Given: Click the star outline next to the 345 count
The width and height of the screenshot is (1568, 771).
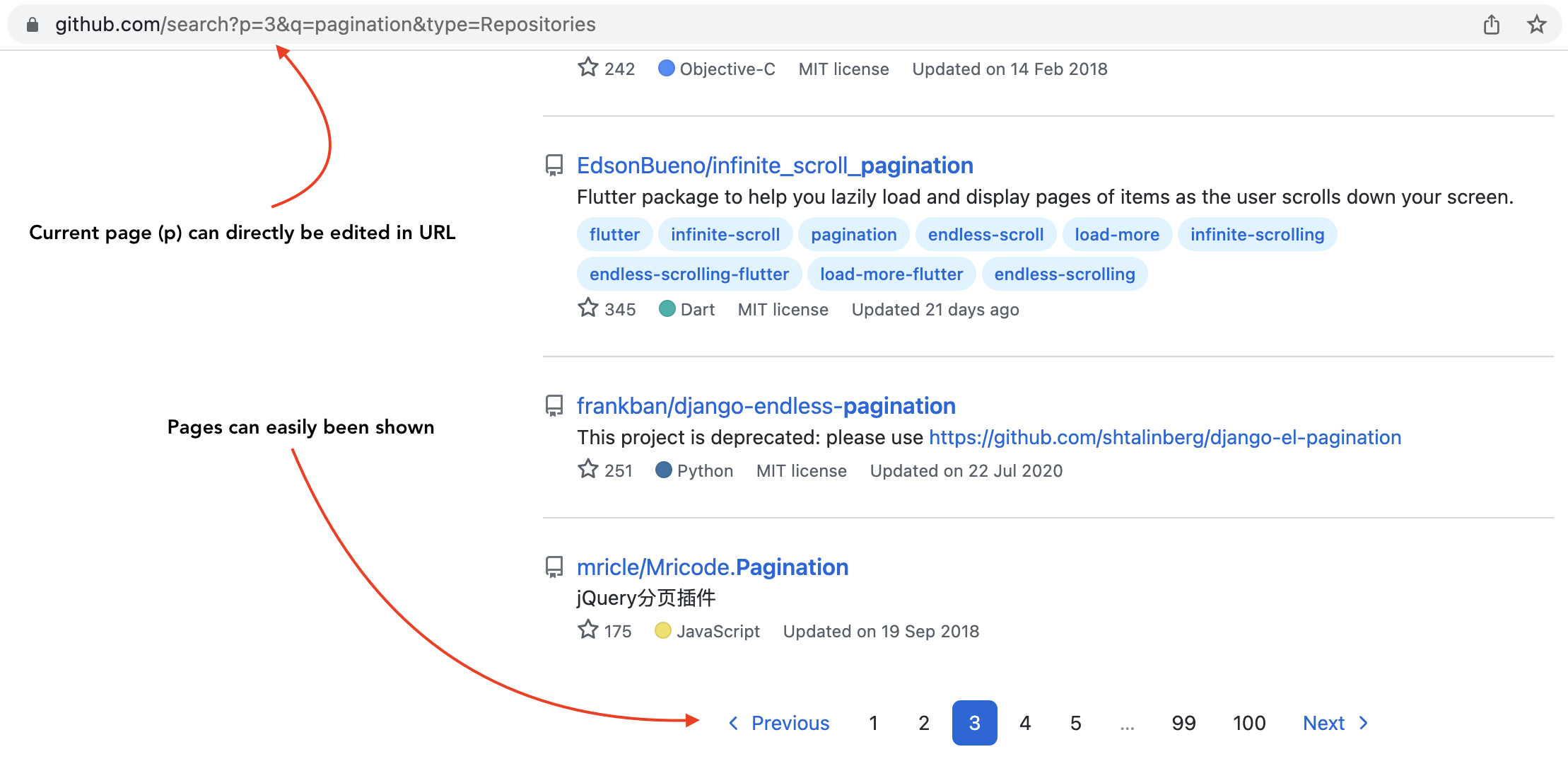Looking at the screenshot, I should [587, 308].
